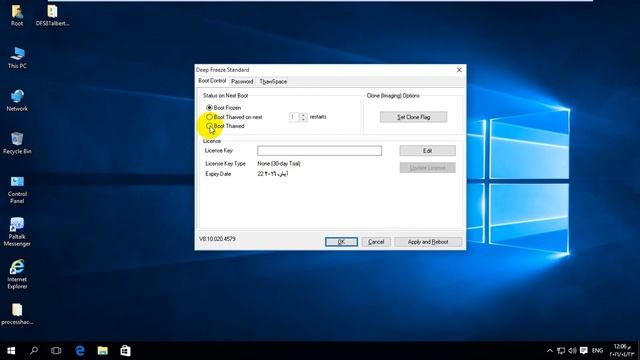The height and width of the screenshot is (360, 640).
Task: Click the version text V8.10.020.4579
Action: tap(217, 239)
